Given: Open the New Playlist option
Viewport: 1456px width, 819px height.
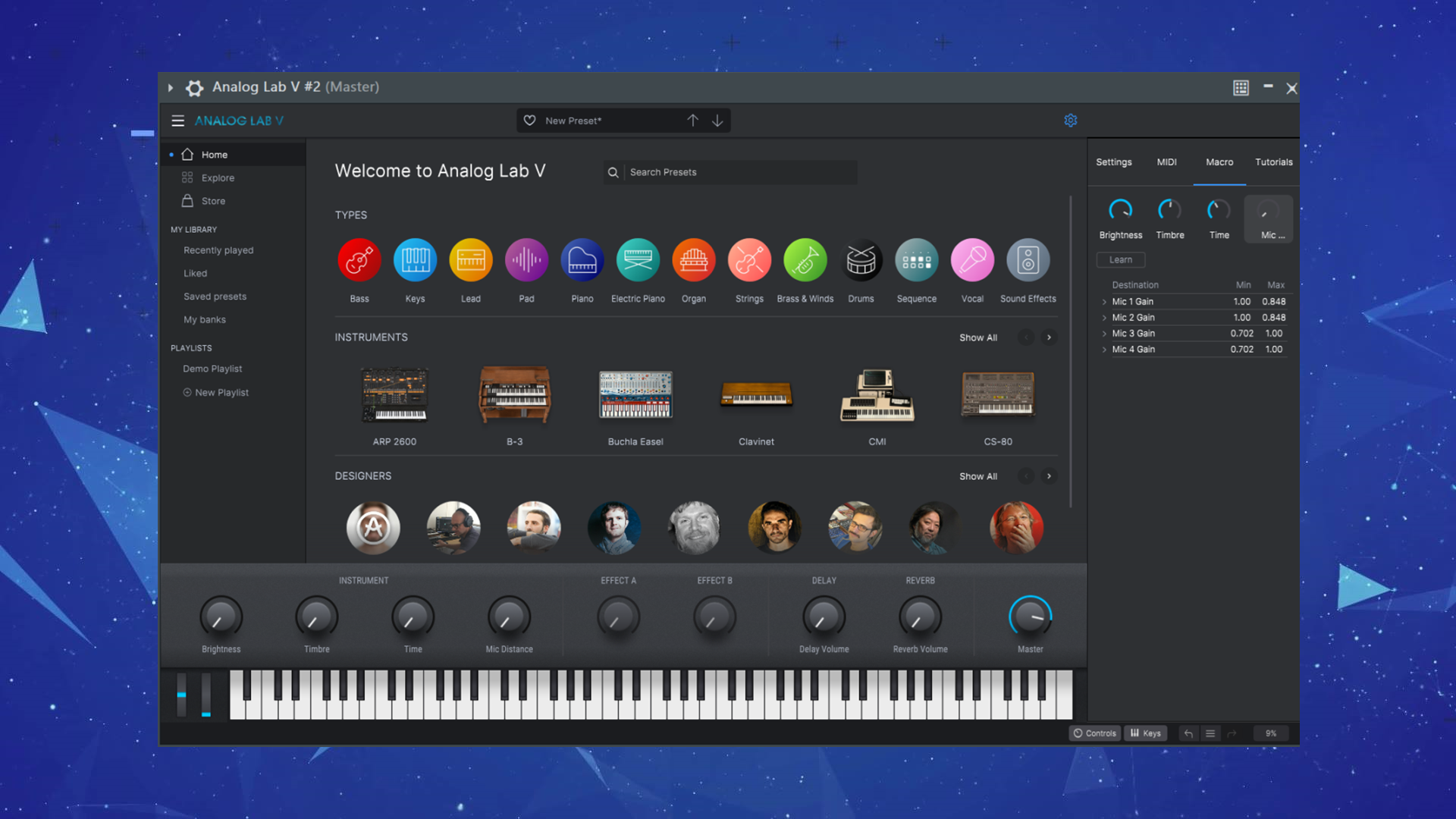Looking at the screenshot, I should click(219, 391).
